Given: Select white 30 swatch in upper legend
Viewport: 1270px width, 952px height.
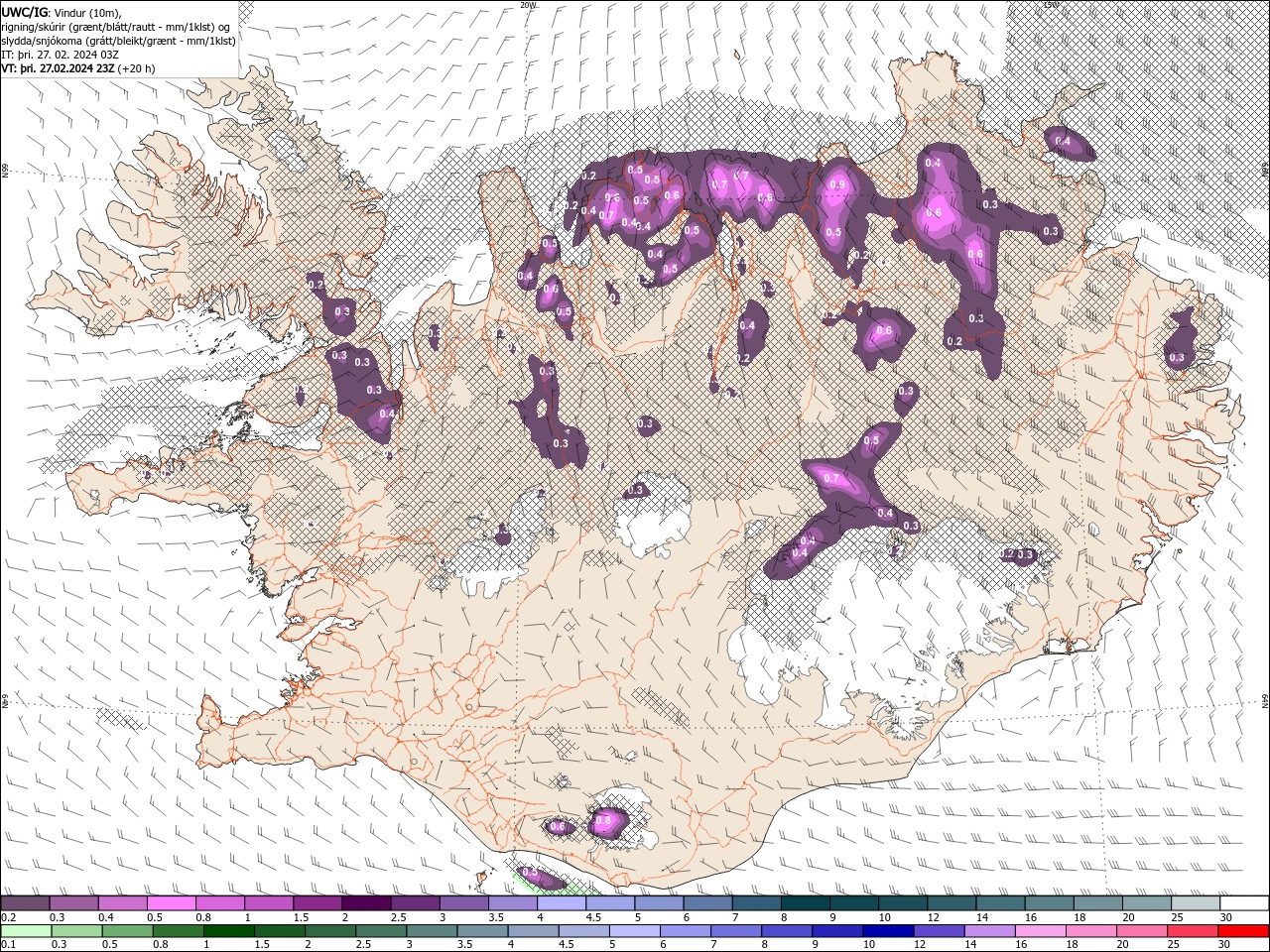Looking at the screenshot, I should (x=1244, y=903).
